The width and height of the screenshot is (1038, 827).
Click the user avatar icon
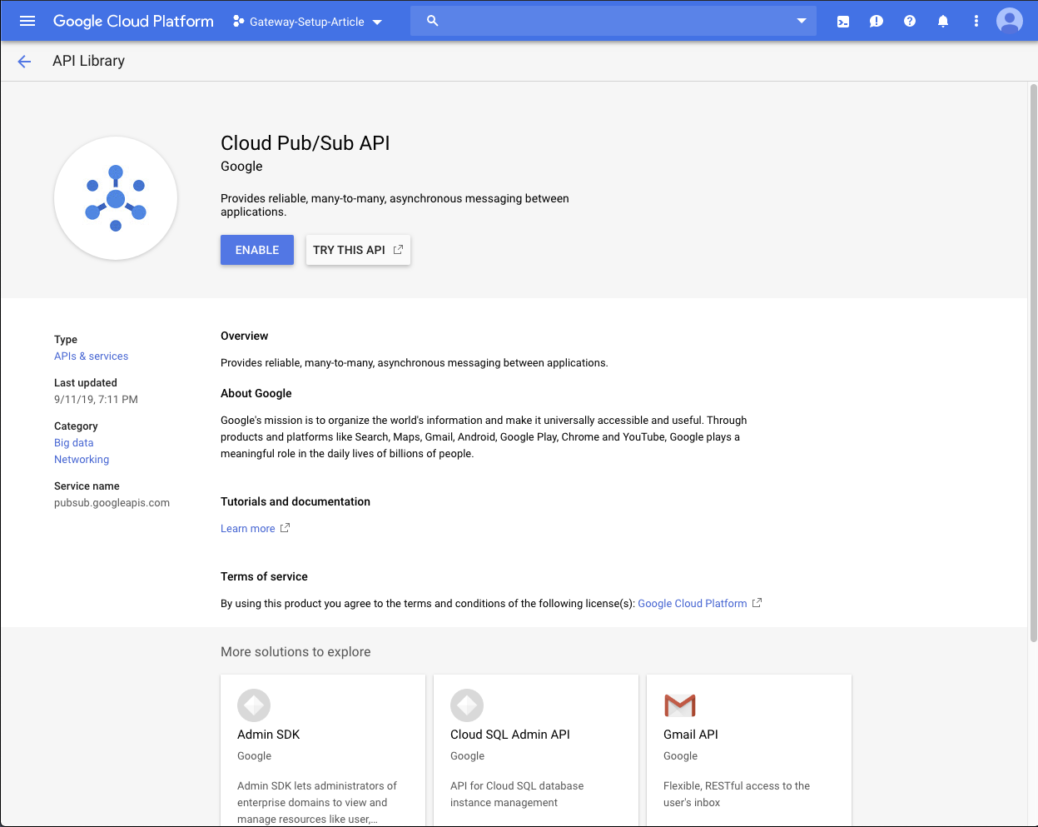coord(1009,20)
